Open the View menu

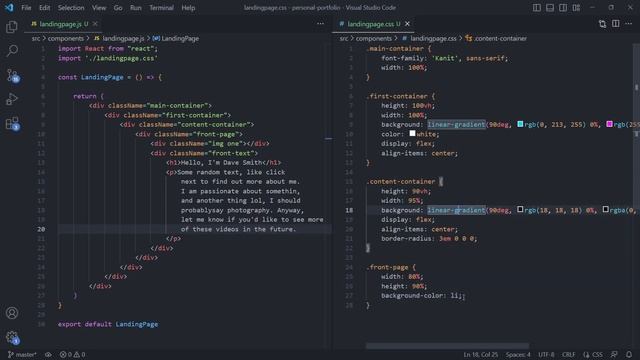[99, 7]
